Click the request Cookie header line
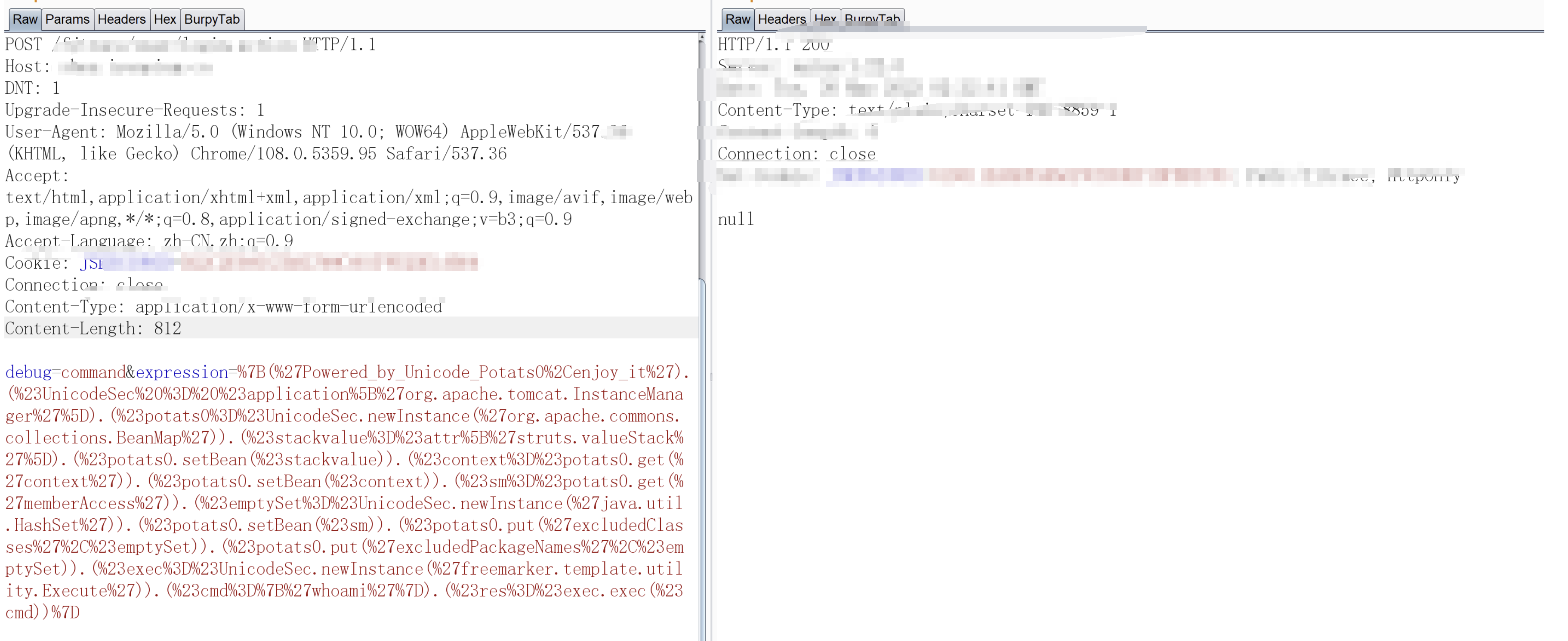The height and width of the screenshot is (641, 1568). 241,263
